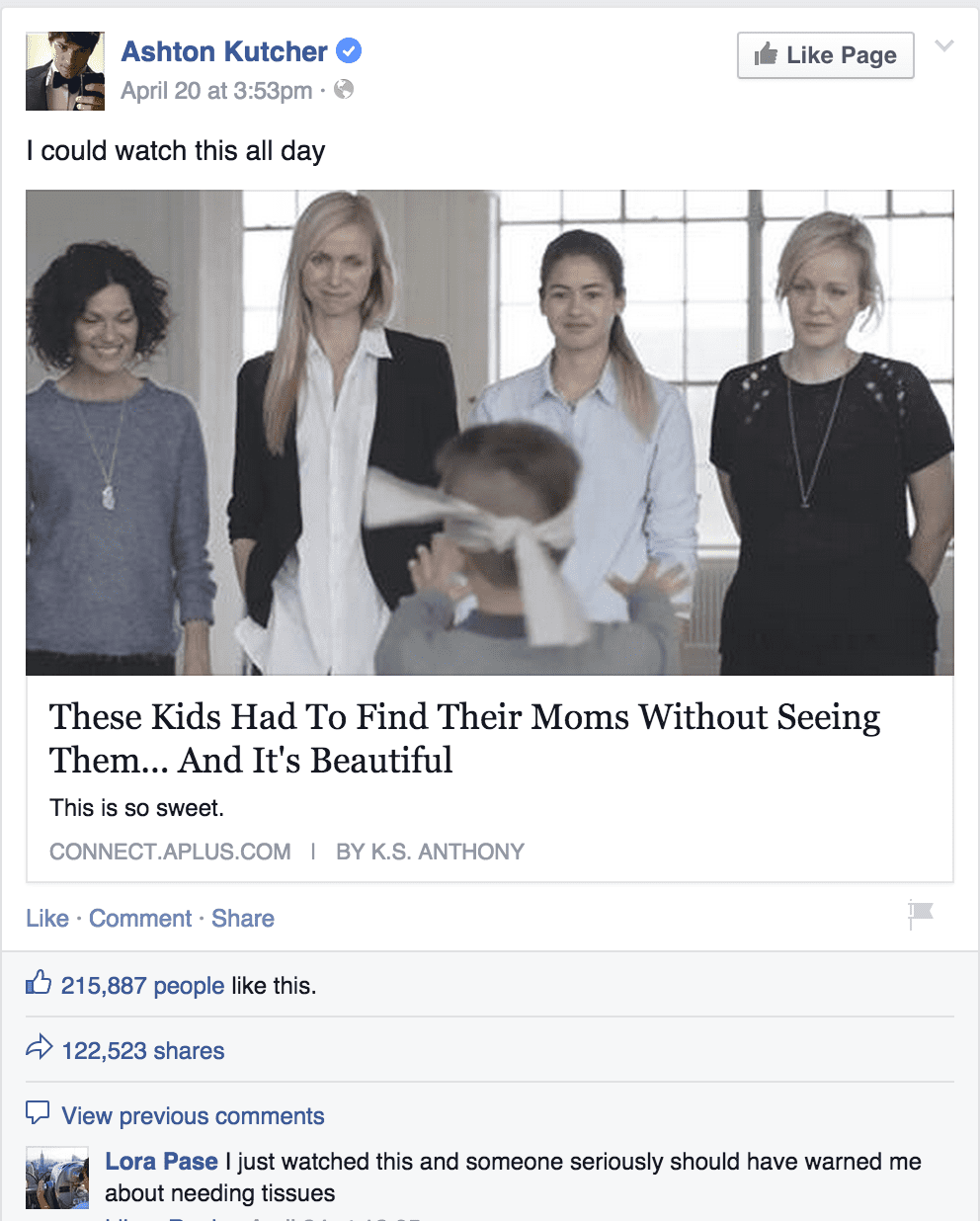Expand View previous comments
The width and height of the screenshot is (980, 1221).
pos(193,1116)
